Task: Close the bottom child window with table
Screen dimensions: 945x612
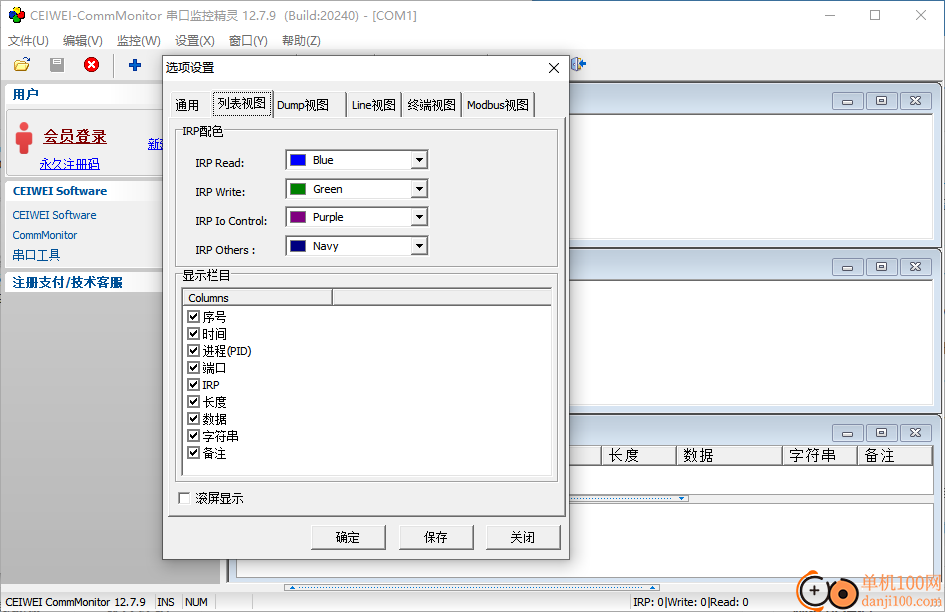Action: coord(915,432)
